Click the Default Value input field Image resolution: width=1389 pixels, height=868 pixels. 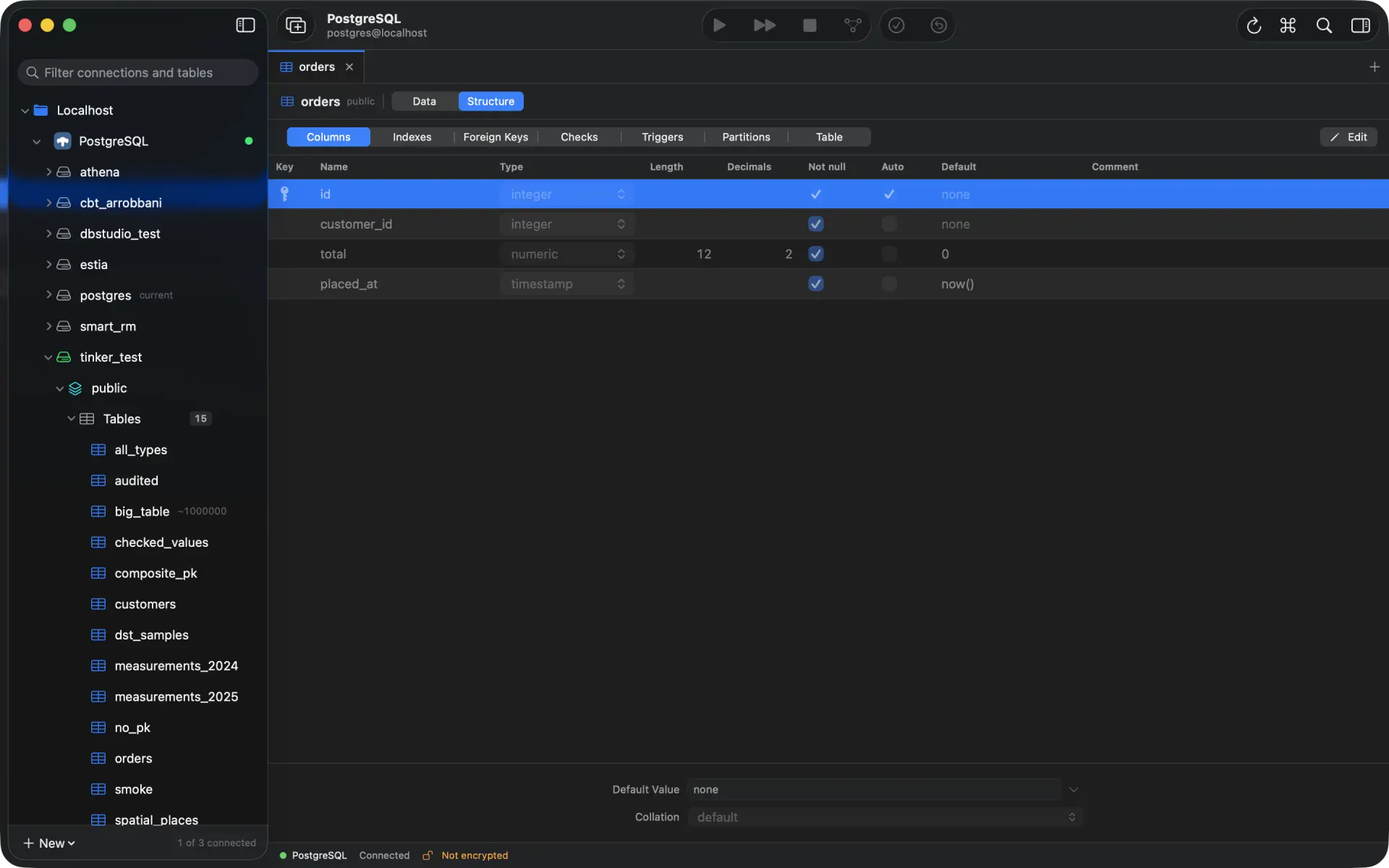tap(874, 790)
